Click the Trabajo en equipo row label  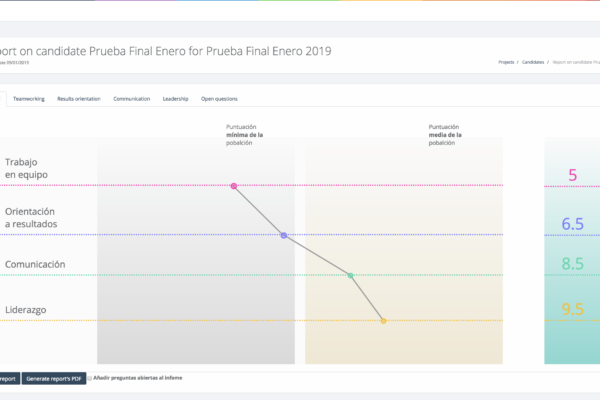tap(26, 168)
